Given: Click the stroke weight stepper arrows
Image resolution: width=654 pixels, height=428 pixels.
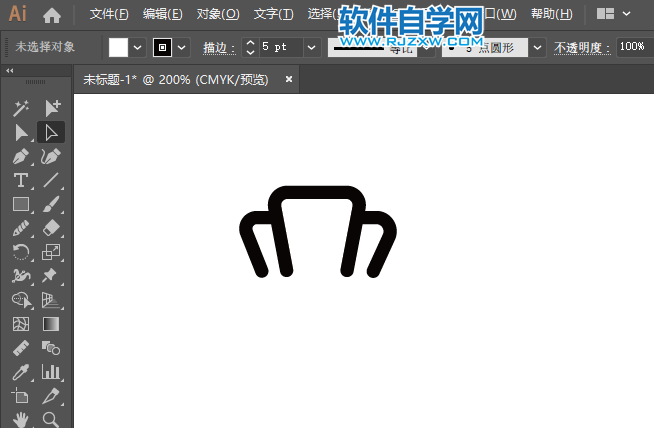Looking at the screenshot, I should [250, 48].
